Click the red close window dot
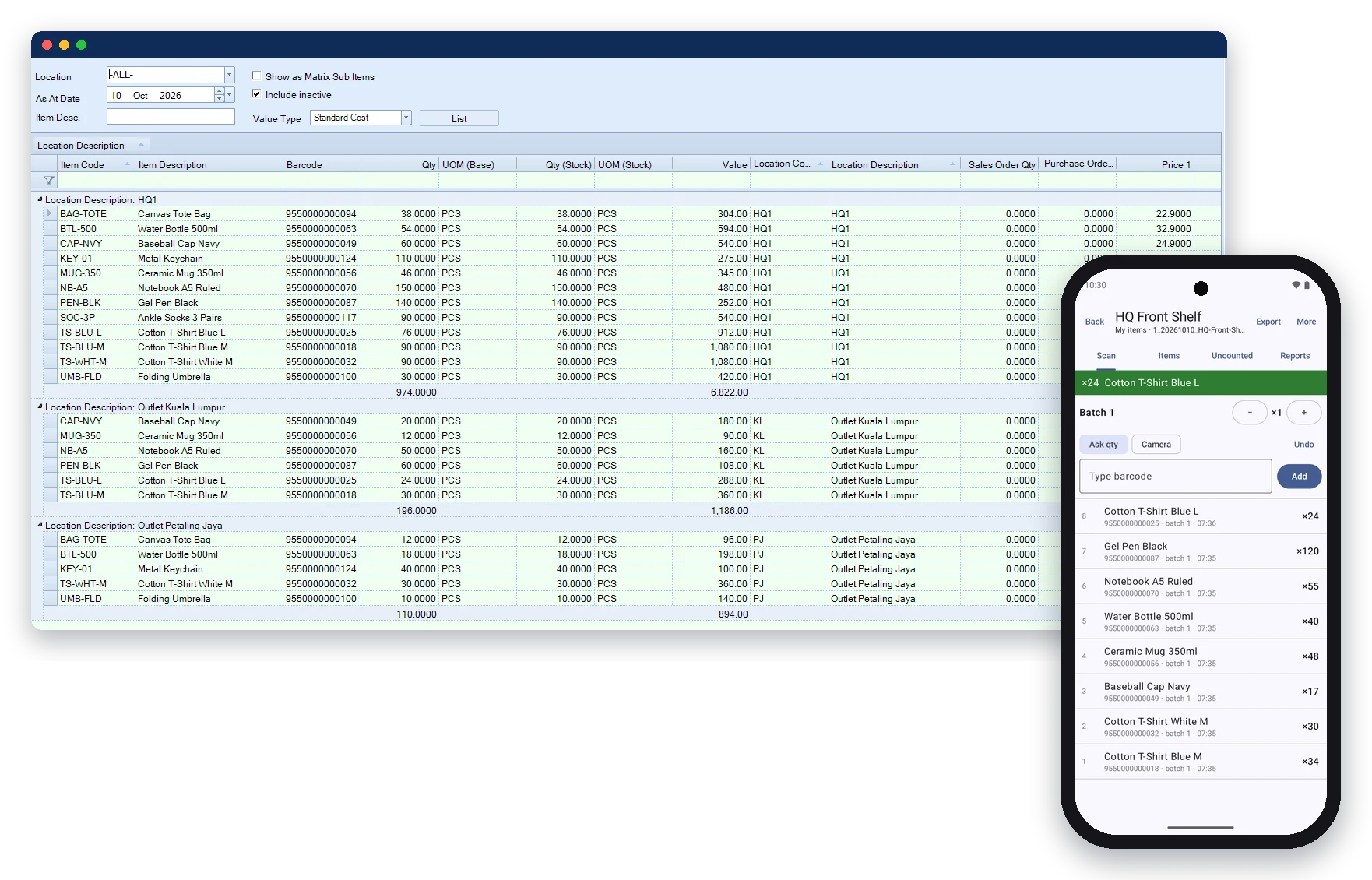 pyautogui.click(x=47, y=45)
